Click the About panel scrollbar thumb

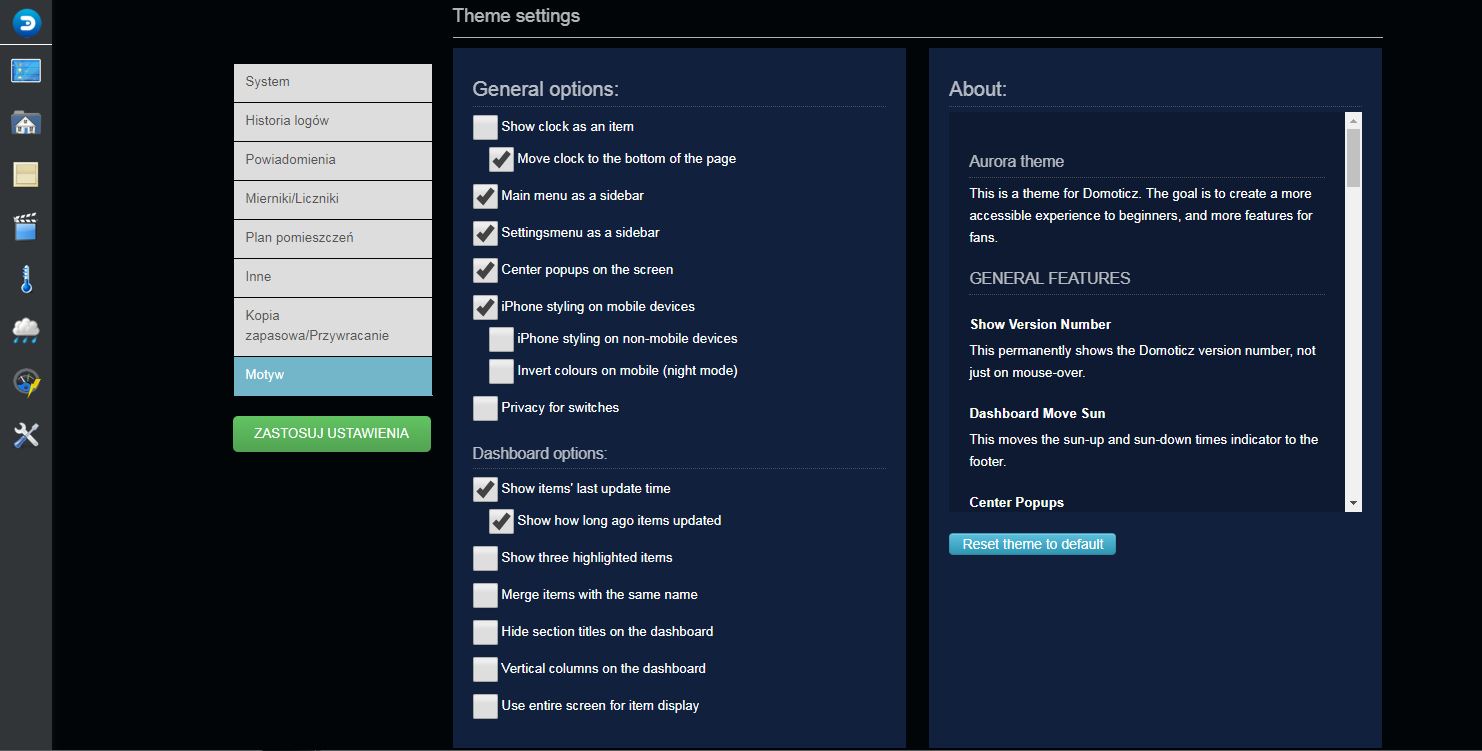coord(1353,158)
